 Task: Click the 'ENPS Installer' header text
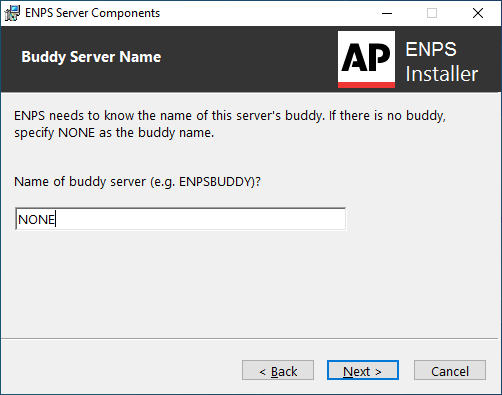[x=441, y=62]
